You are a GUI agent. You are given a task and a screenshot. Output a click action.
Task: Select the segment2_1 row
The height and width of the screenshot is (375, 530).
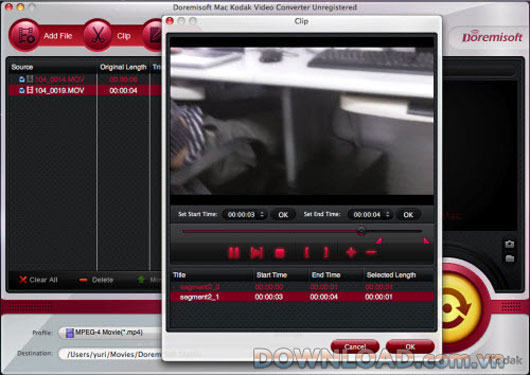point(302,297)
